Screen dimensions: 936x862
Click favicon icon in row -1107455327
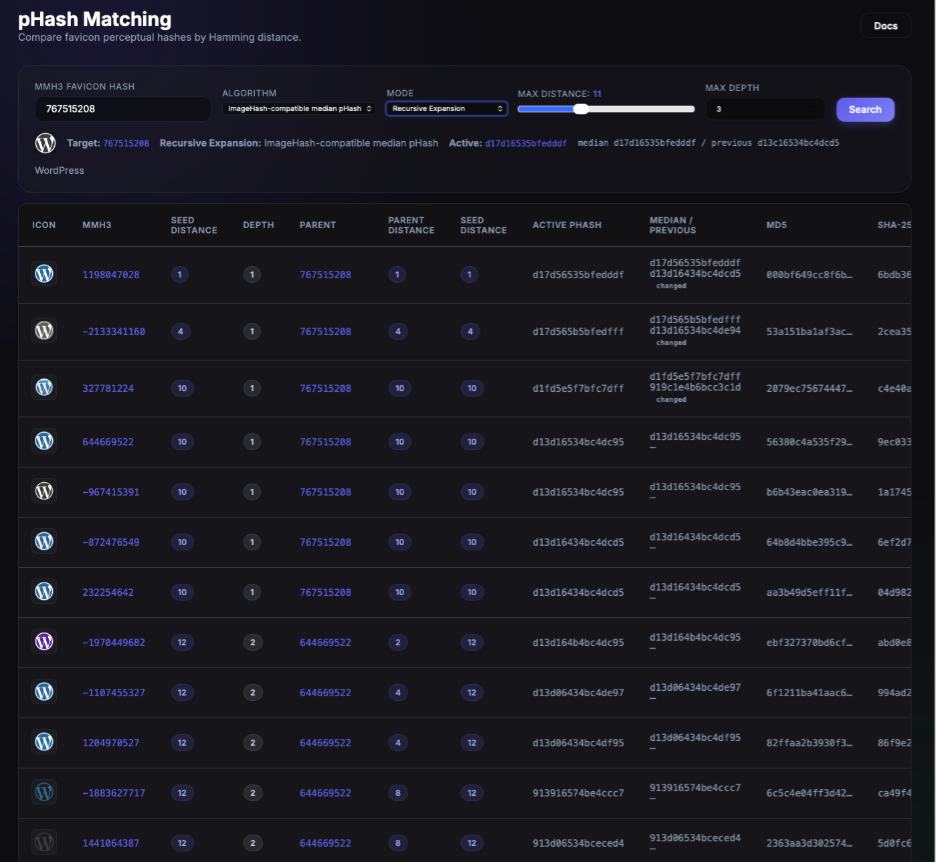(x=44, y=692)
